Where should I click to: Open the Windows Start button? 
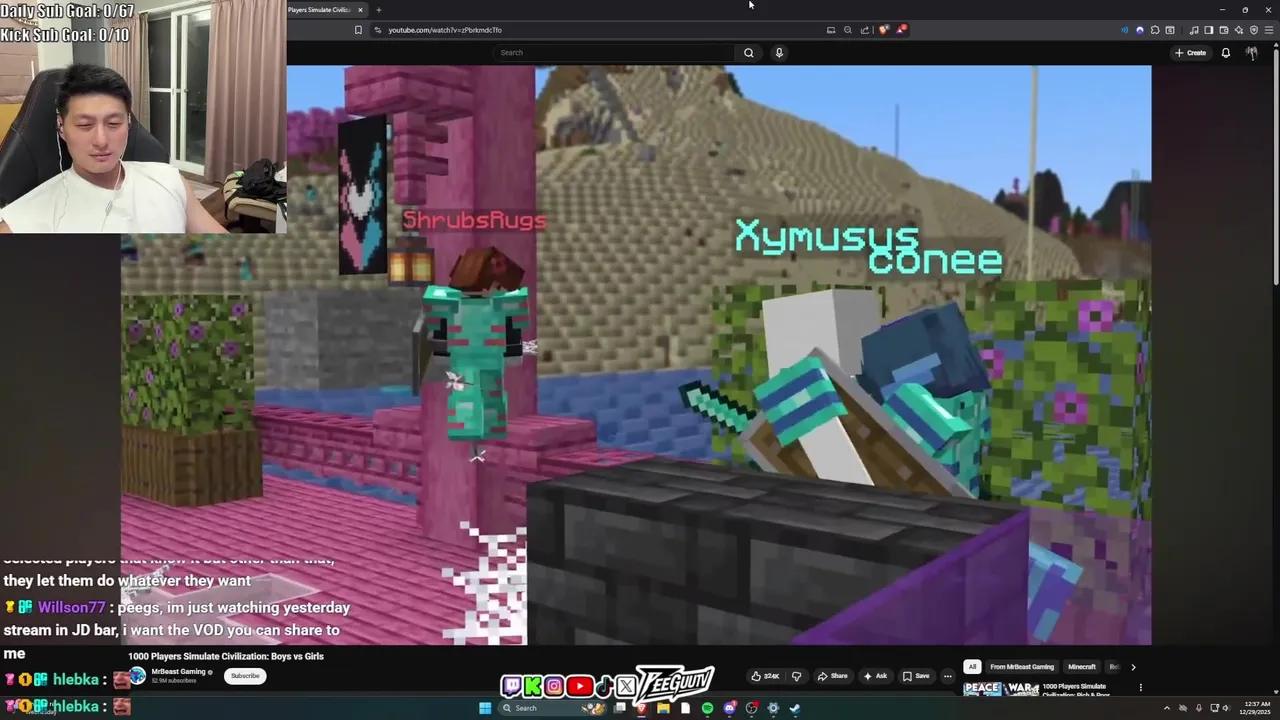tap(485, 708)
